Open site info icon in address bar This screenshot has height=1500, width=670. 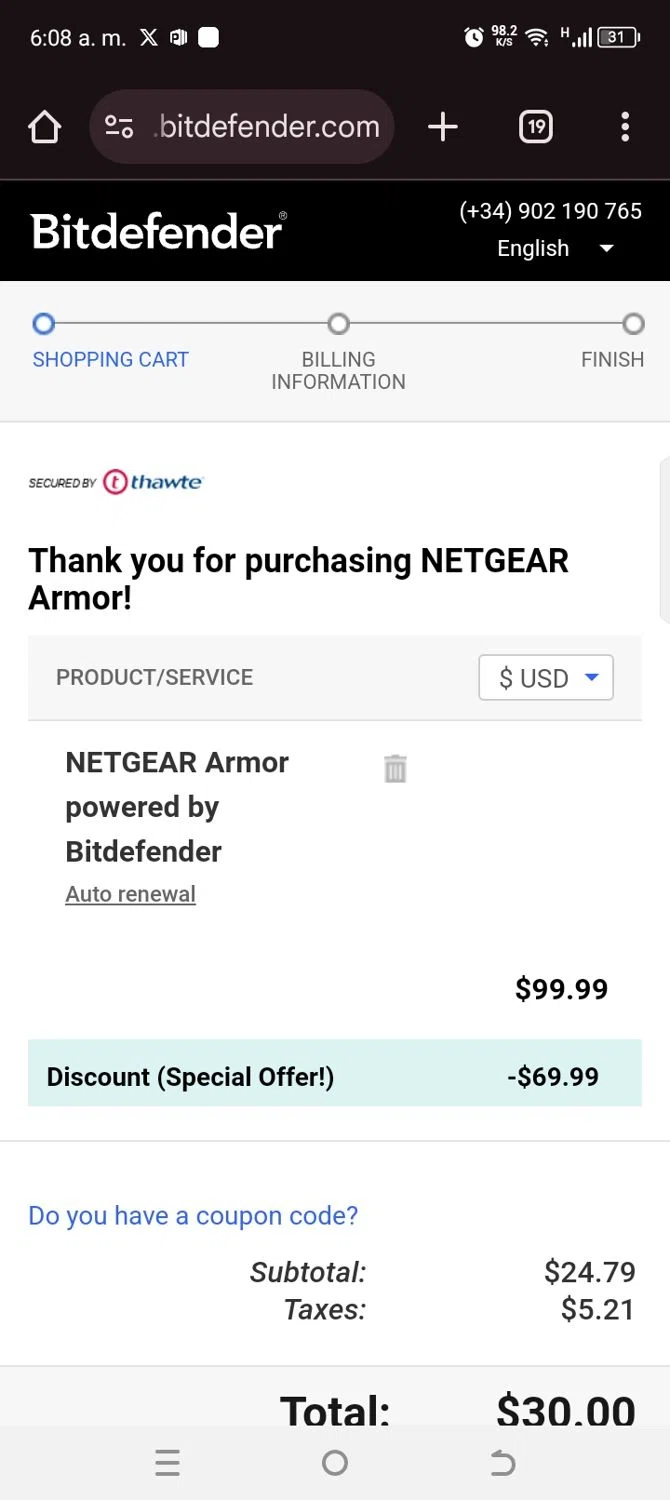click(x=119, y=127)
